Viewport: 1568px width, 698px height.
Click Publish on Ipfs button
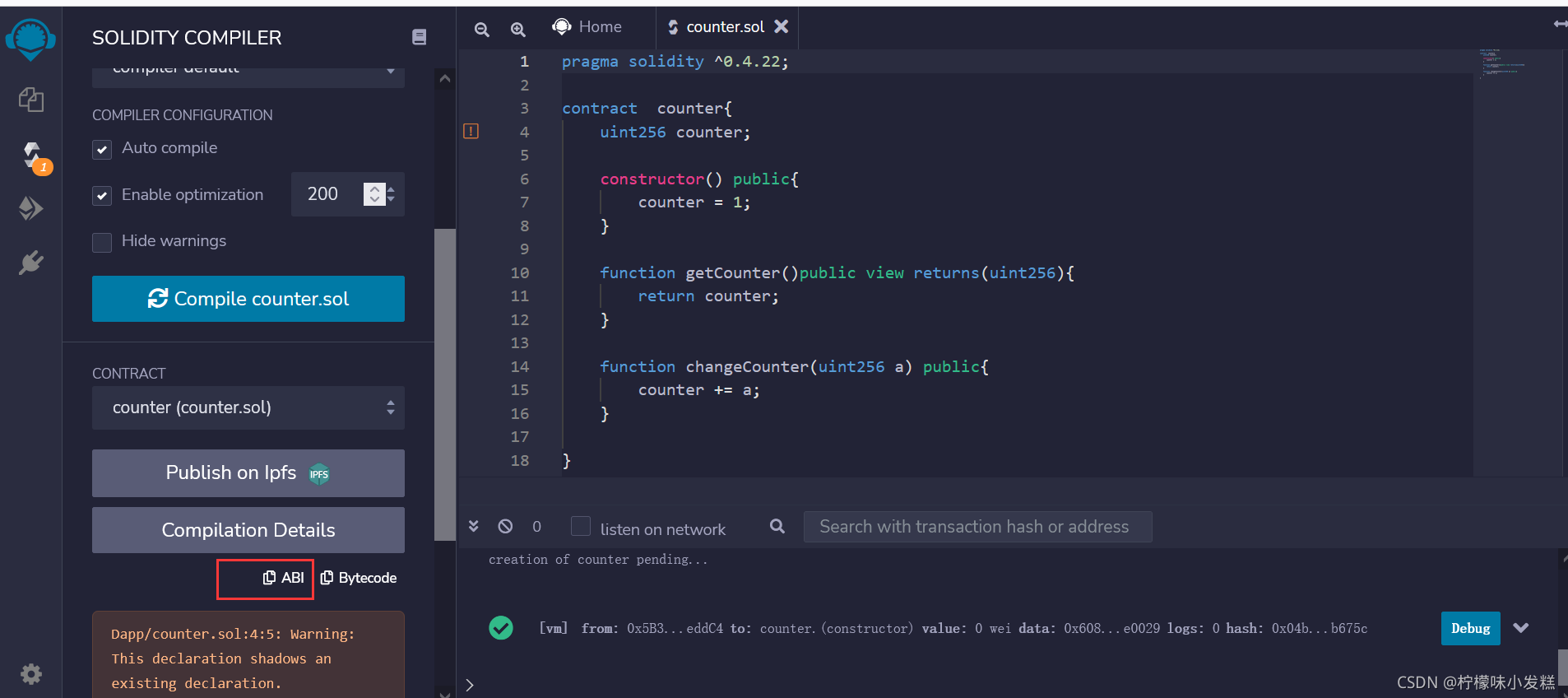[248, 473]
